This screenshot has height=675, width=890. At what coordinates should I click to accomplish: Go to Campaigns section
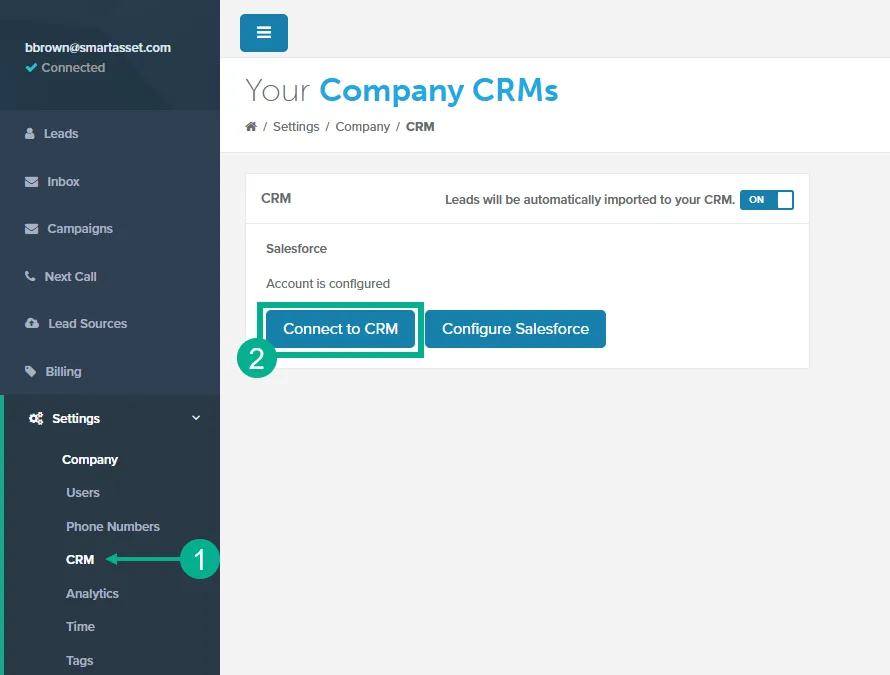(80, 229)
